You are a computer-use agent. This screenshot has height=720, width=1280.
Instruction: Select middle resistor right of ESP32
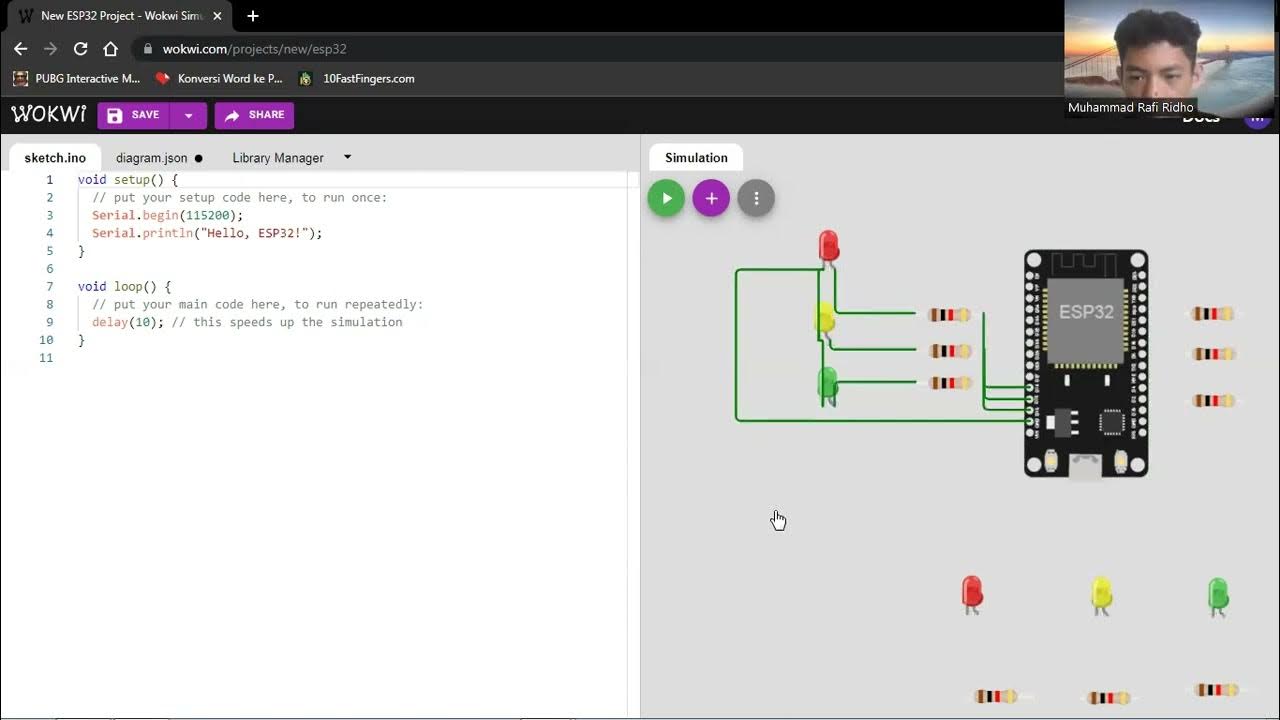pyautogui.click(x=1213, y=354)
